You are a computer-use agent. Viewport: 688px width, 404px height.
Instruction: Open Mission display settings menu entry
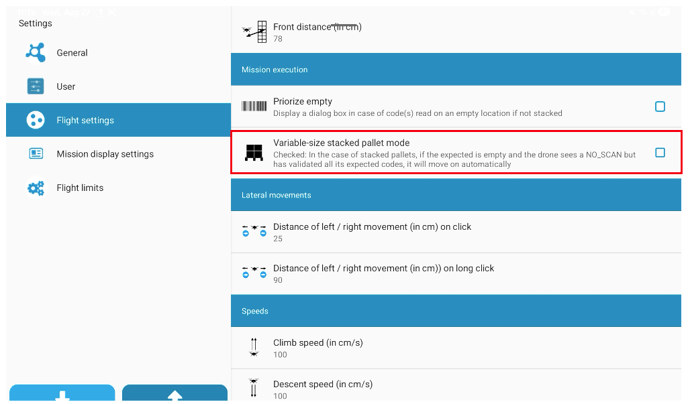[x=105, y=154]
